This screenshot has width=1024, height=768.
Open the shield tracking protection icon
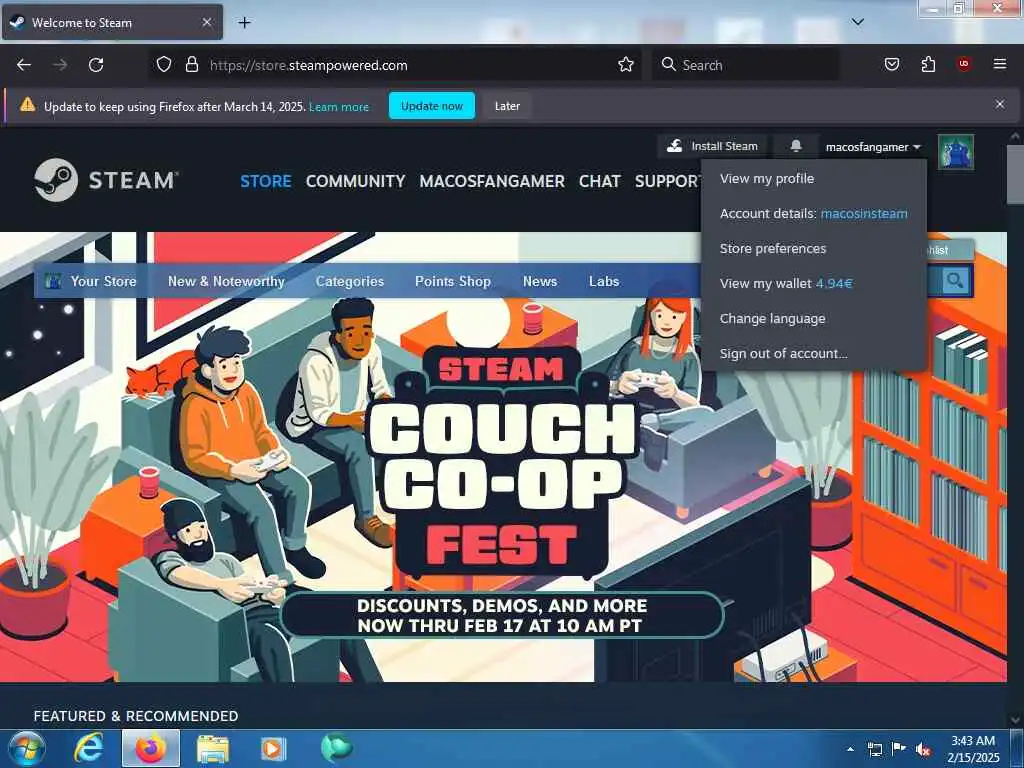(164, 65)
